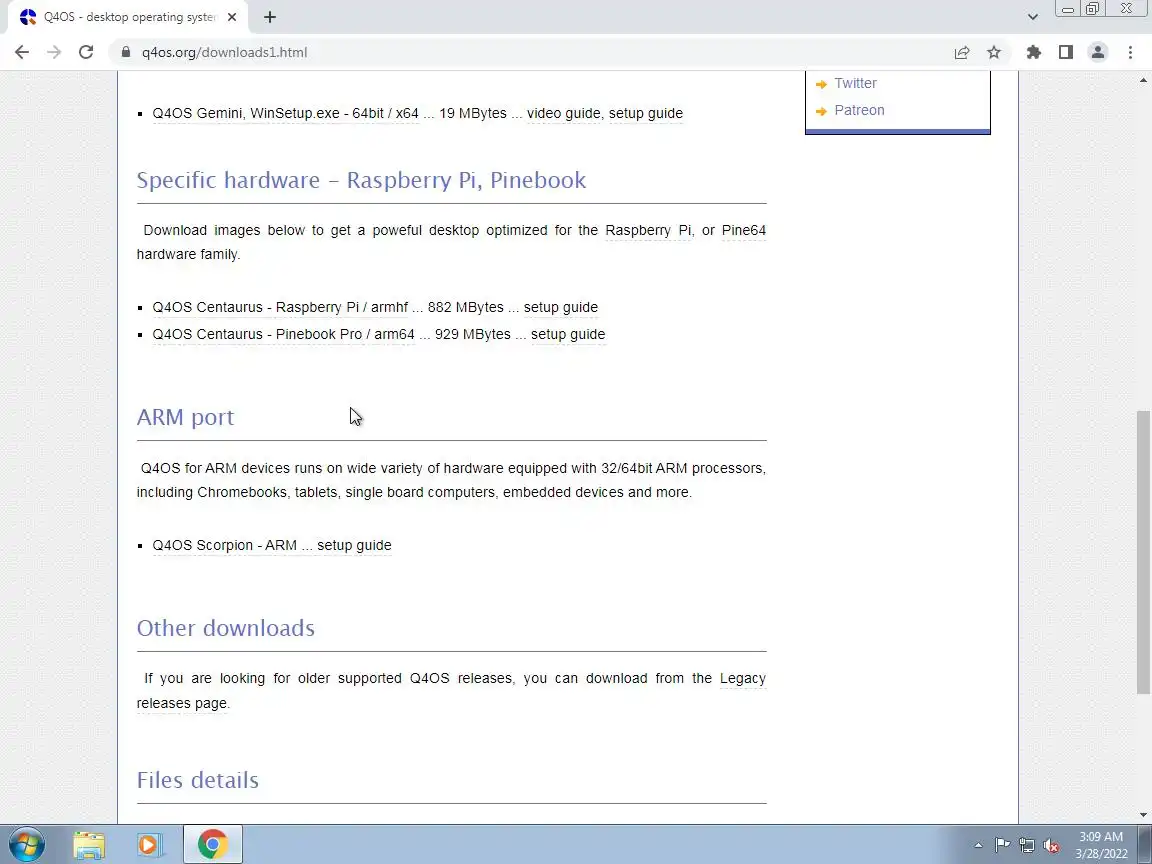Open a new tab with the plus button
This screenshot has height=864, width=1152.
tap(270, 17)
